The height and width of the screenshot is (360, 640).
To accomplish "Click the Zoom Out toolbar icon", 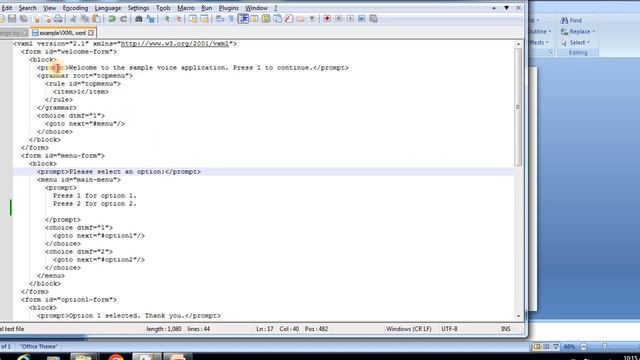I will pyautogui.click(x=178, y=19).
